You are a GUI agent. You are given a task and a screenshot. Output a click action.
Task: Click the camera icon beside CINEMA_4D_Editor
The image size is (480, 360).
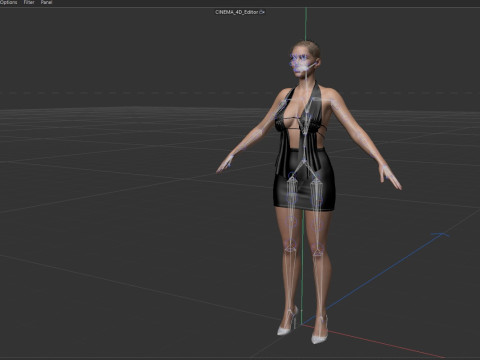(262, 12)
